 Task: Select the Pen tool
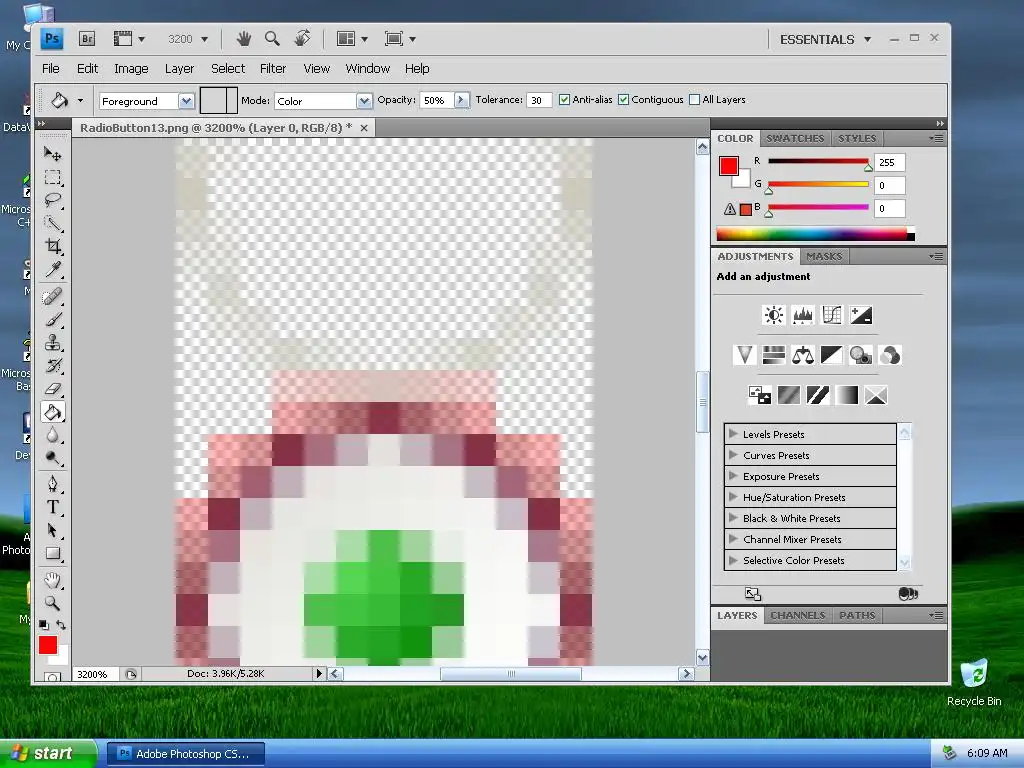point(53,484)
